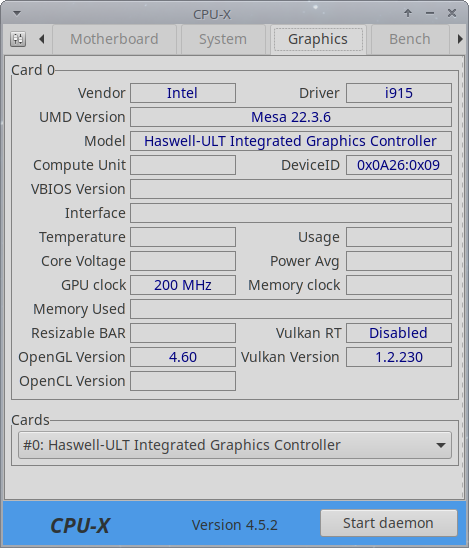
Task: Click the empty VBIOS Version field
Action: tap(291, 189)
